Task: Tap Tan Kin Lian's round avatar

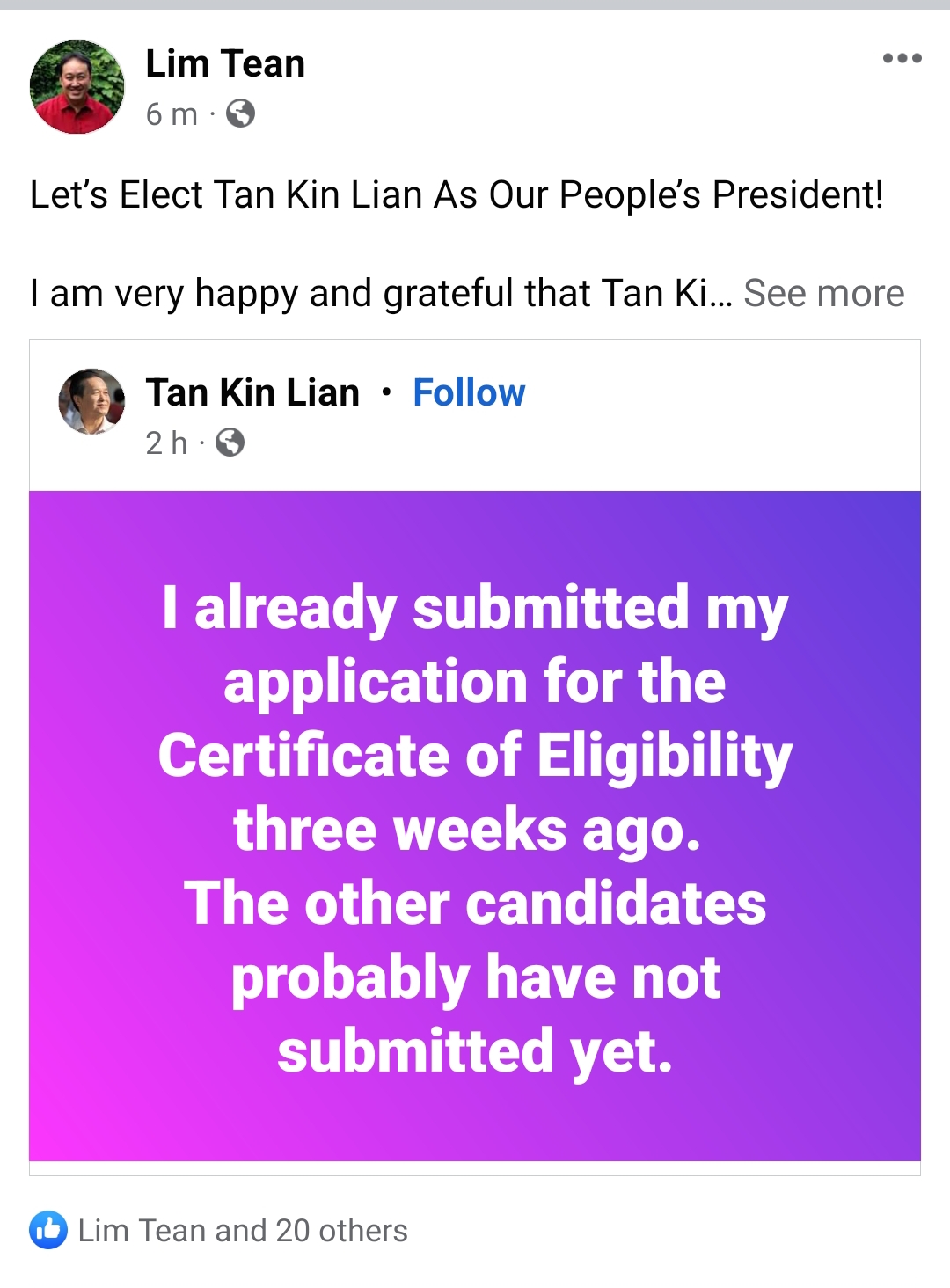Action: pyautogui.click(x=91, y=401)
